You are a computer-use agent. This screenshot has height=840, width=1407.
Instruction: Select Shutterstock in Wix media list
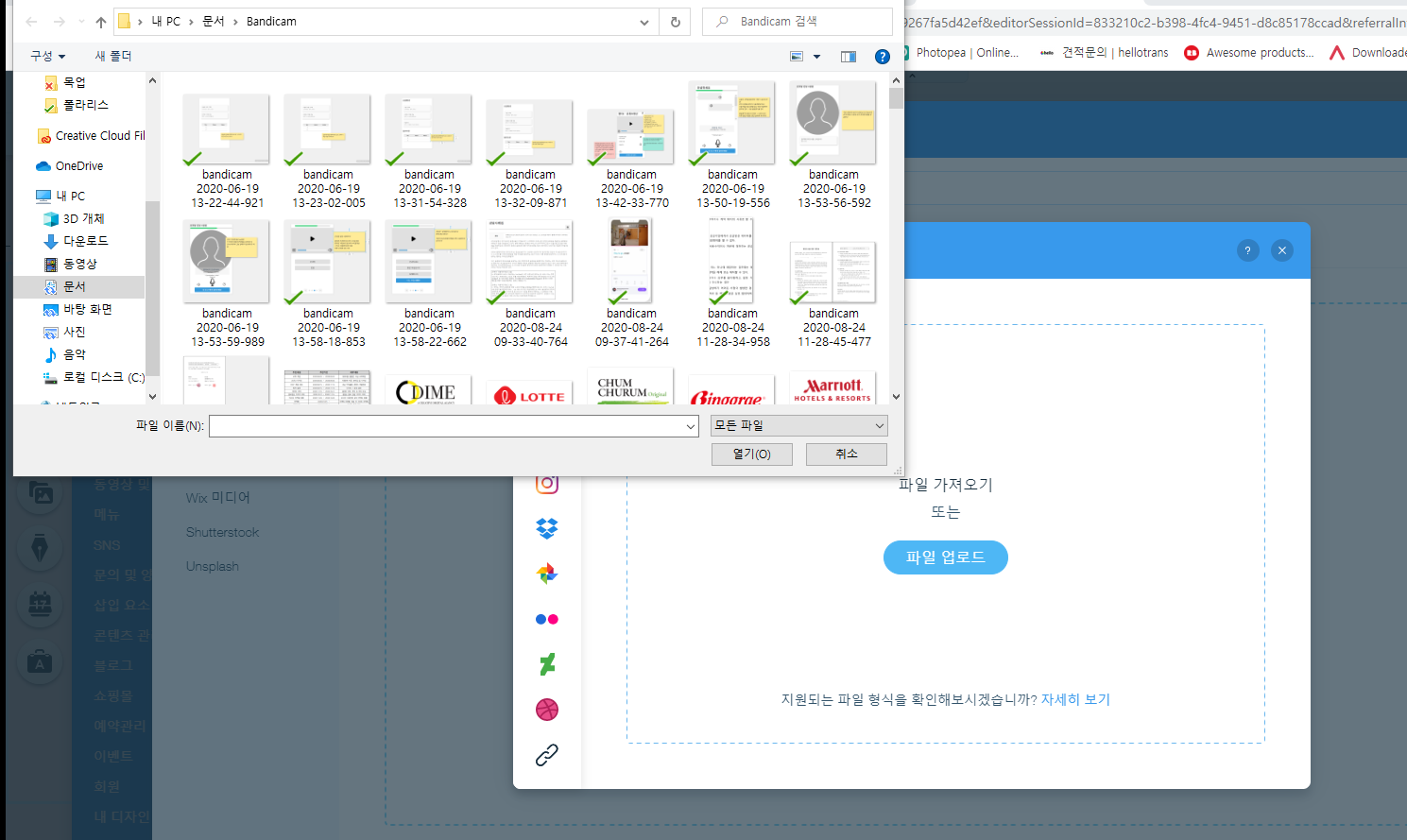click(222, 532)
